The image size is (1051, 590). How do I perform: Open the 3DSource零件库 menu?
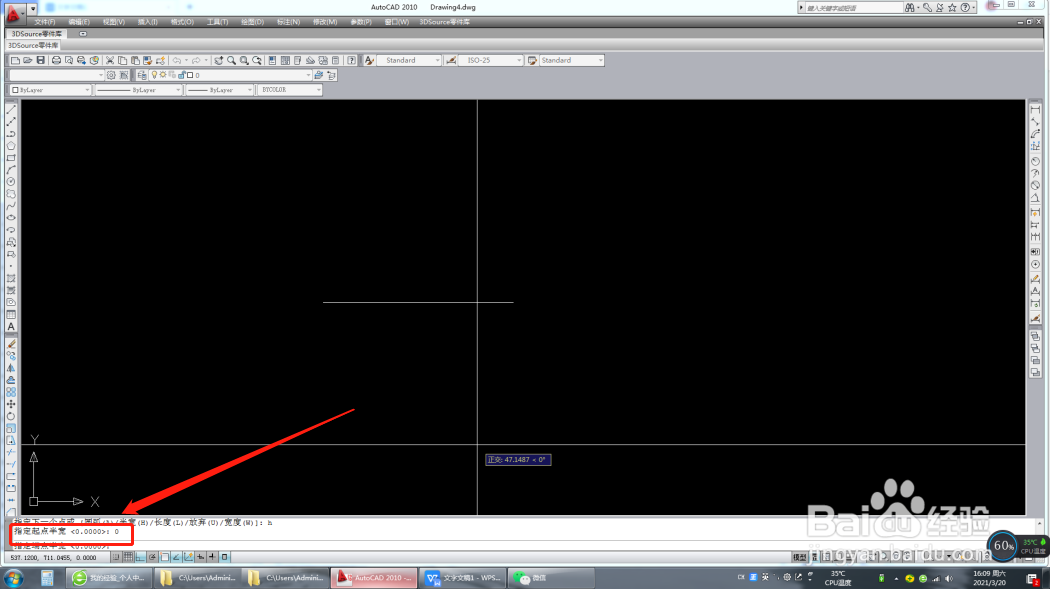coord(444,22)
